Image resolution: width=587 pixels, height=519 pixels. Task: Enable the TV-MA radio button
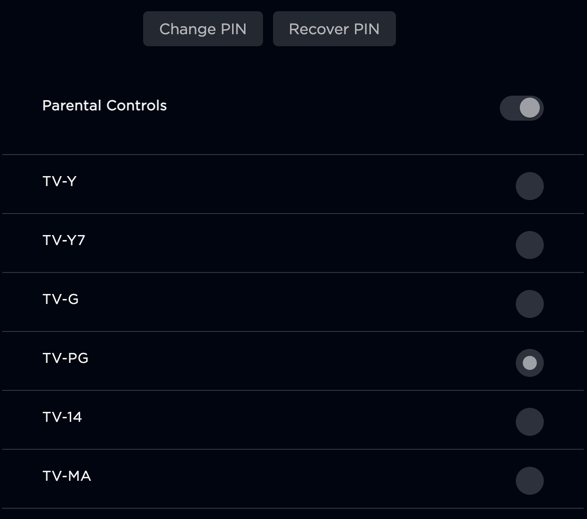click(530, 481)
